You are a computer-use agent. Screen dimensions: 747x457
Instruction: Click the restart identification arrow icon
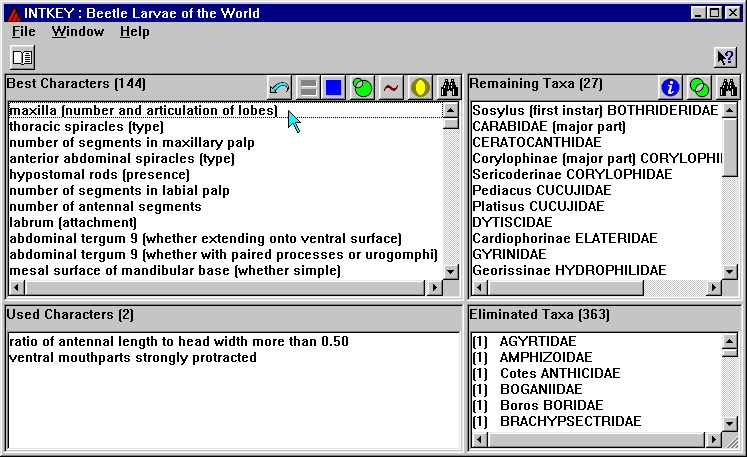(x=281, y=88)
